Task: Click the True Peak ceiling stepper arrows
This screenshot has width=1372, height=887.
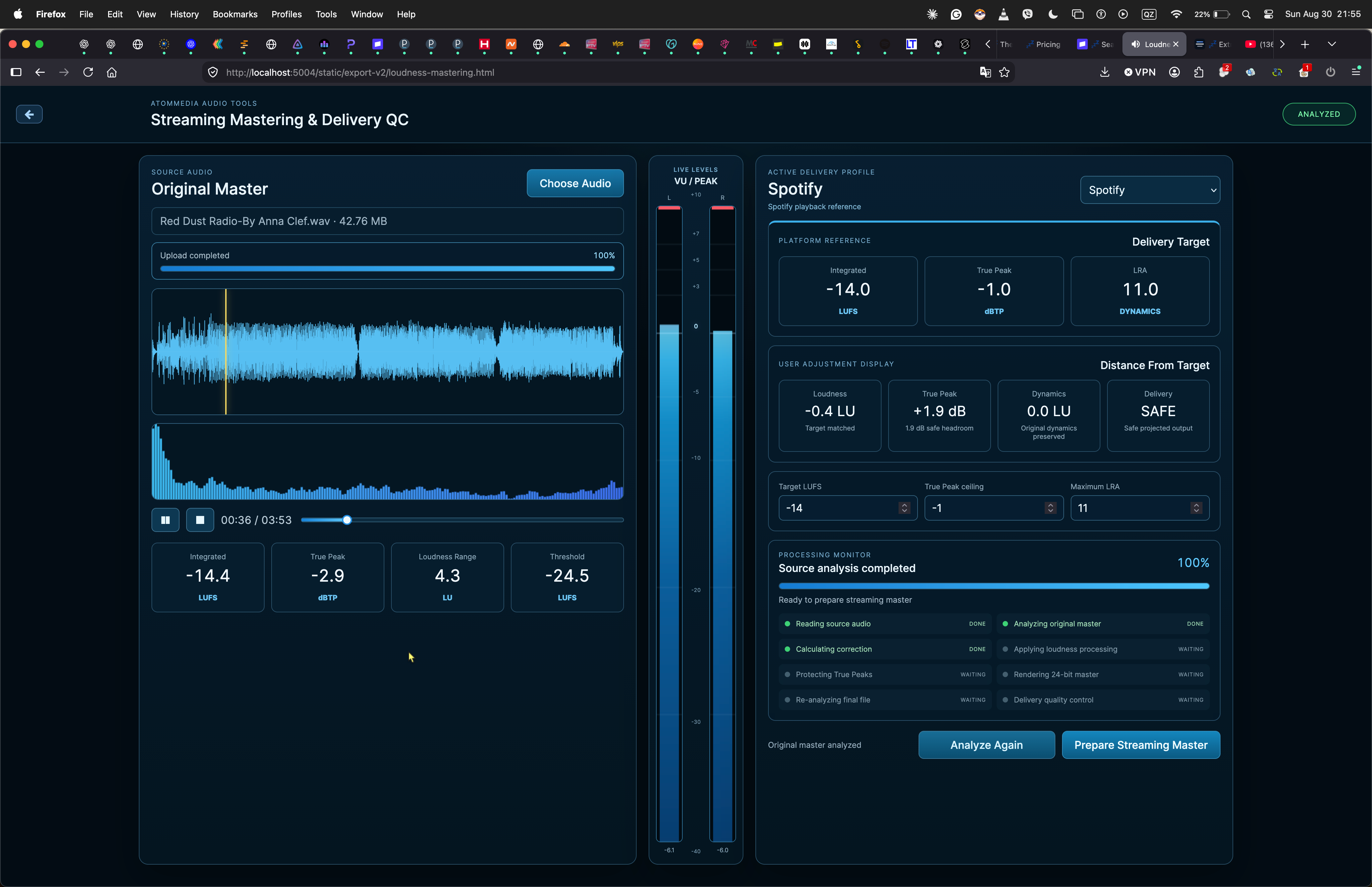Action: (1050, 508)
